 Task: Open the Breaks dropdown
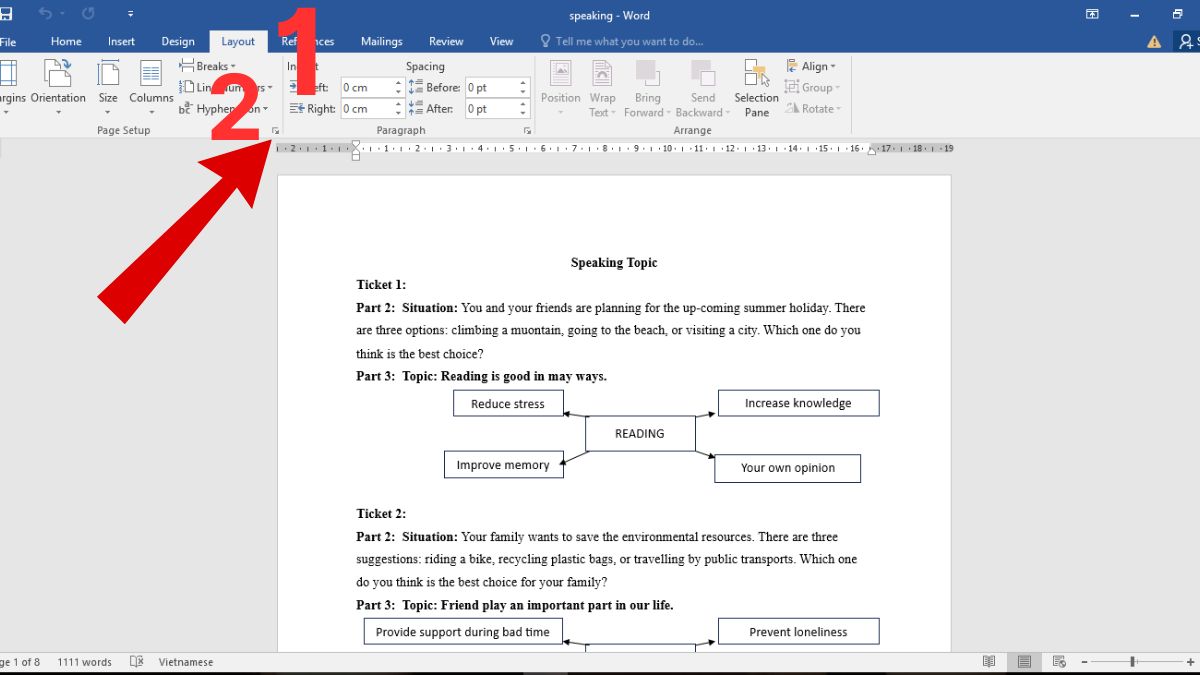(x=208, y=66)
